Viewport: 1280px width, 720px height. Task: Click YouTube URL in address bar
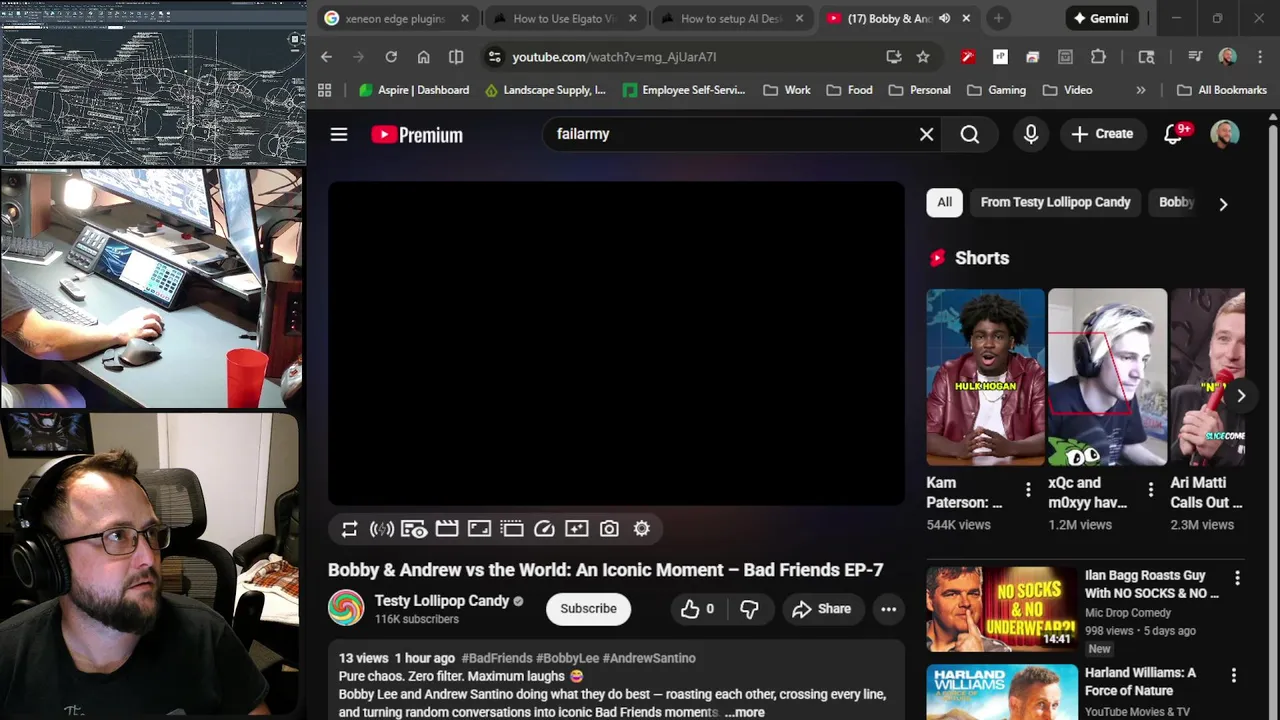614,57
